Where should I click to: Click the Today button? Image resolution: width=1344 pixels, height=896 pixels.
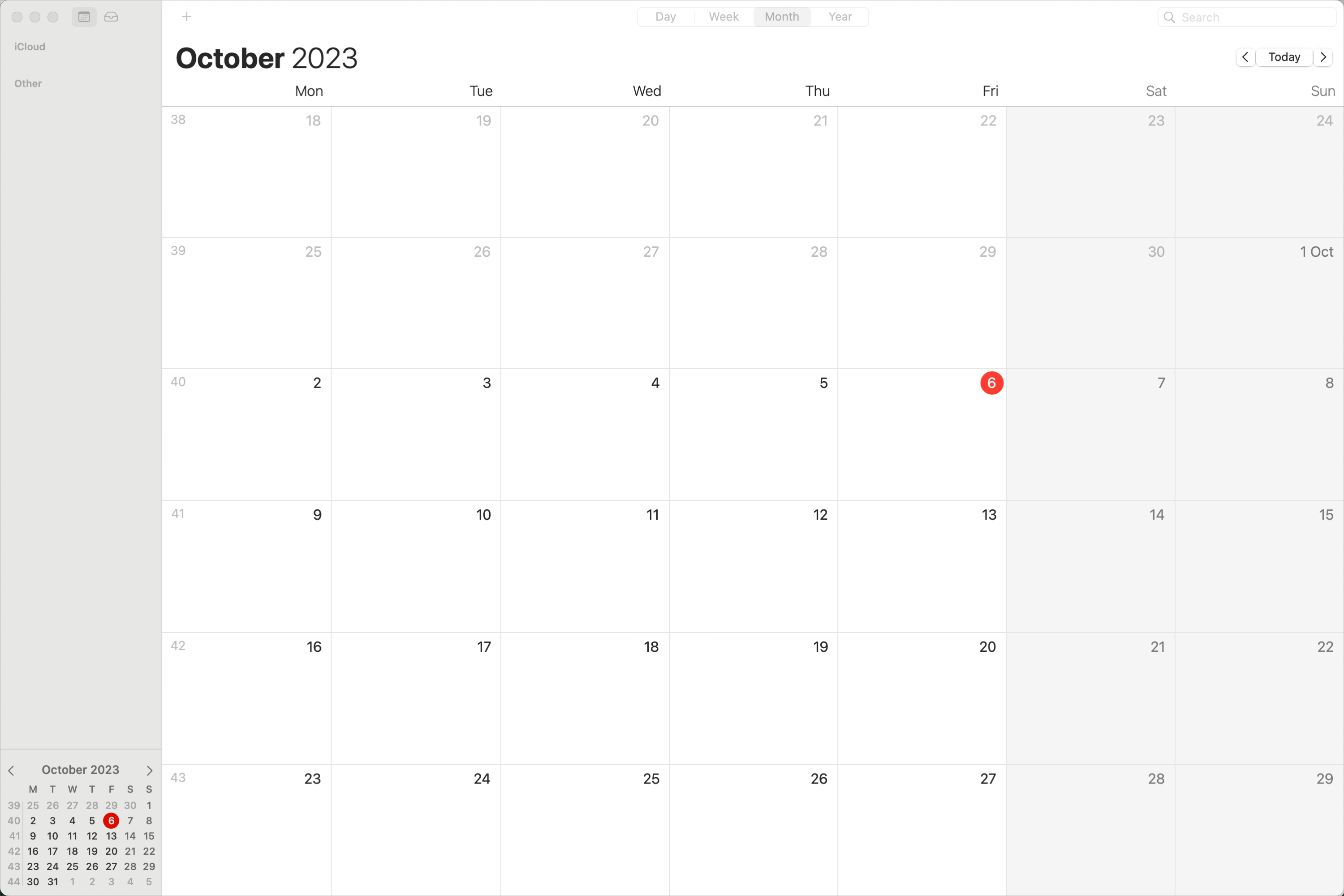tap(1285, 57)
